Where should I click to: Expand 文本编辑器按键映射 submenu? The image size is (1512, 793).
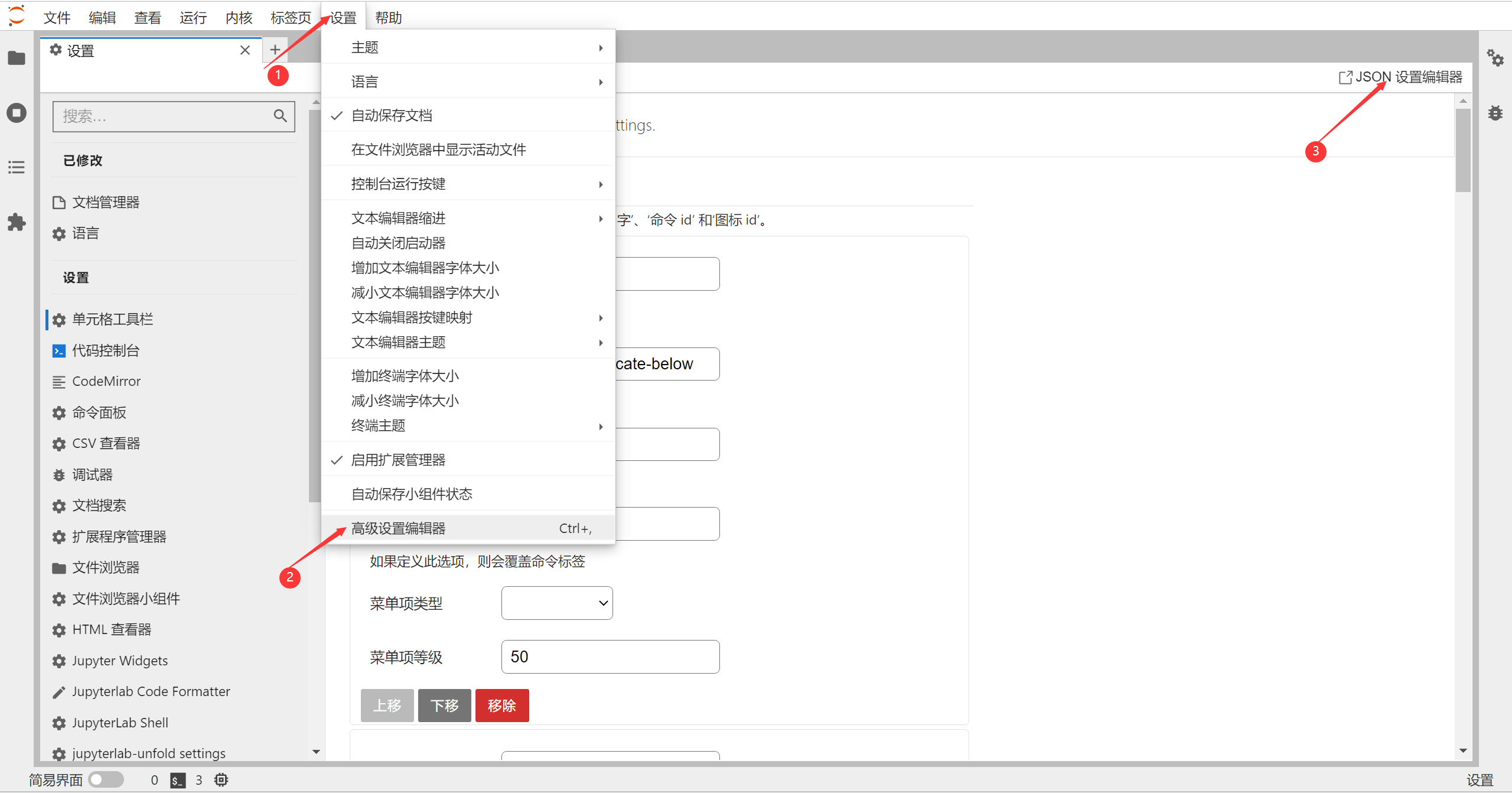468,317
